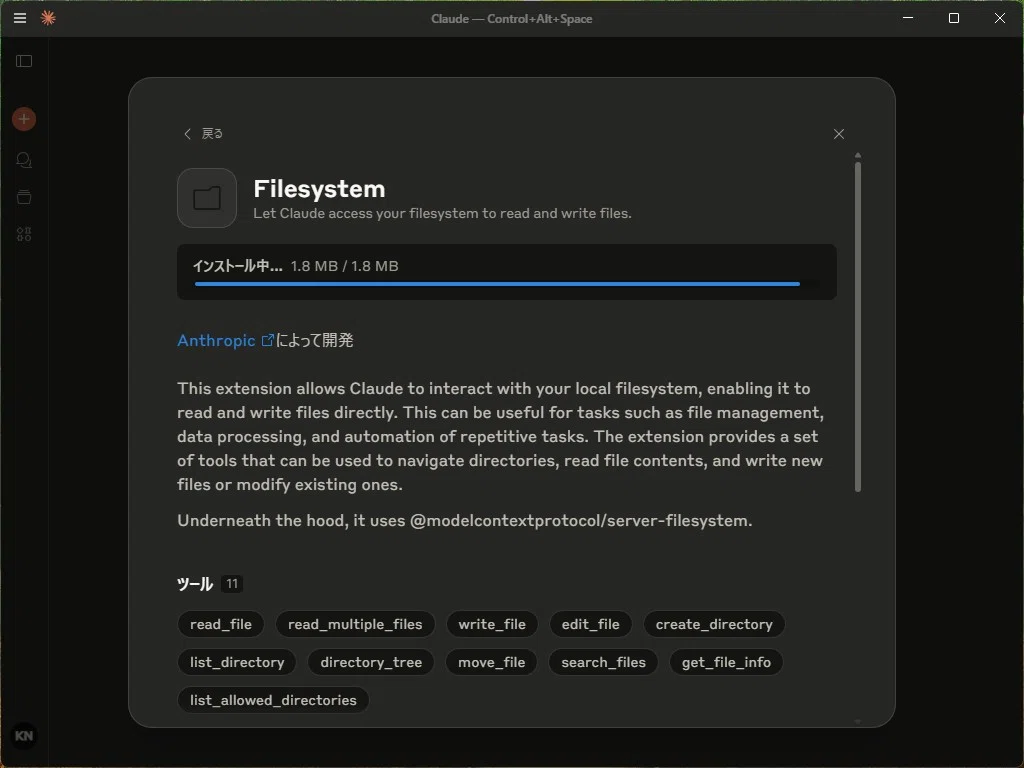The width and height of the screenshot is (1024, 768).
Task: Open the KN user profile avatar
Action: click(24, 736)
